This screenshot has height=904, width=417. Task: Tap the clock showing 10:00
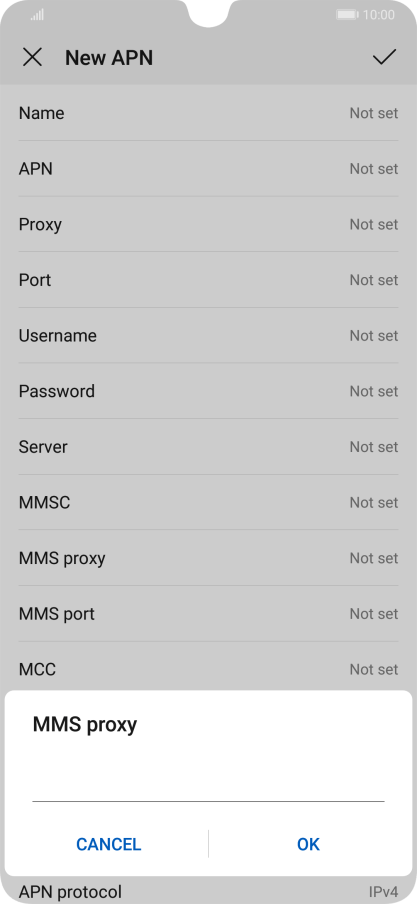pos(379,15)
